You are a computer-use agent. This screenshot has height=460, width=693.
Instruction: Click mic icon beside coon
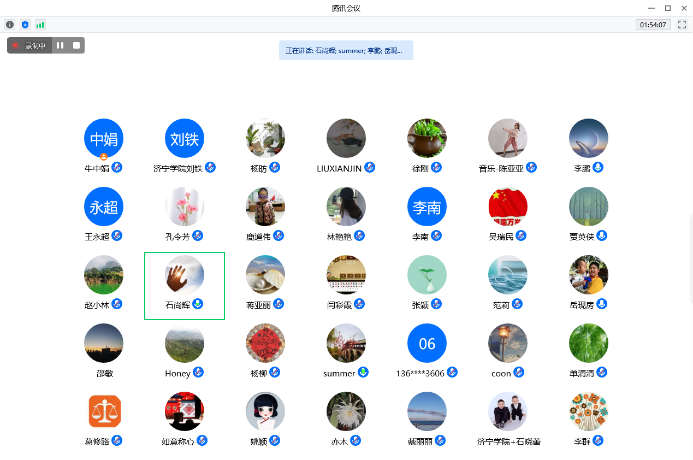(519, 373)
